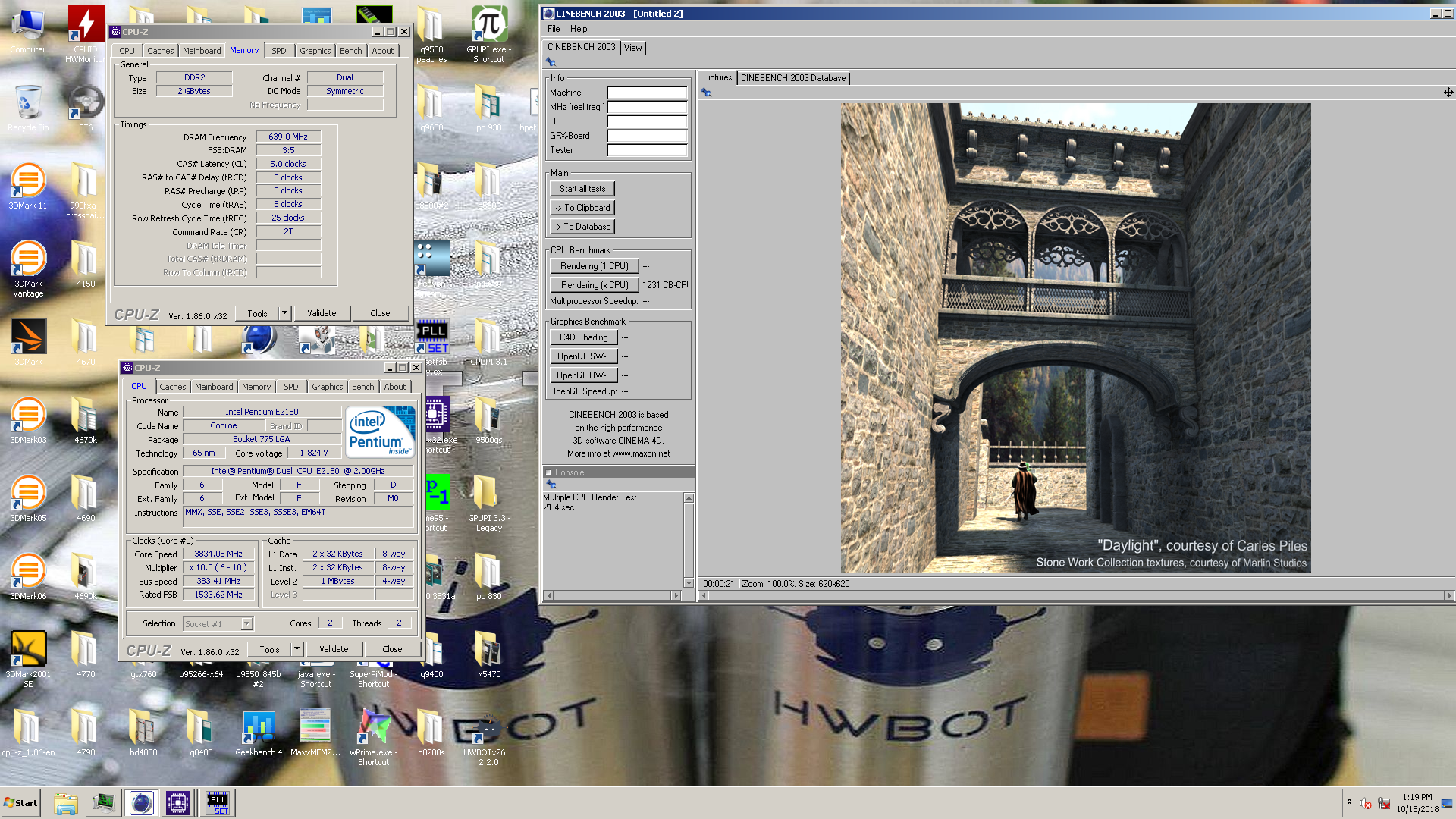Open 3DMark03 desktop shortcut
Viewport: 1456px width, 819px height.
click(28, 420)
